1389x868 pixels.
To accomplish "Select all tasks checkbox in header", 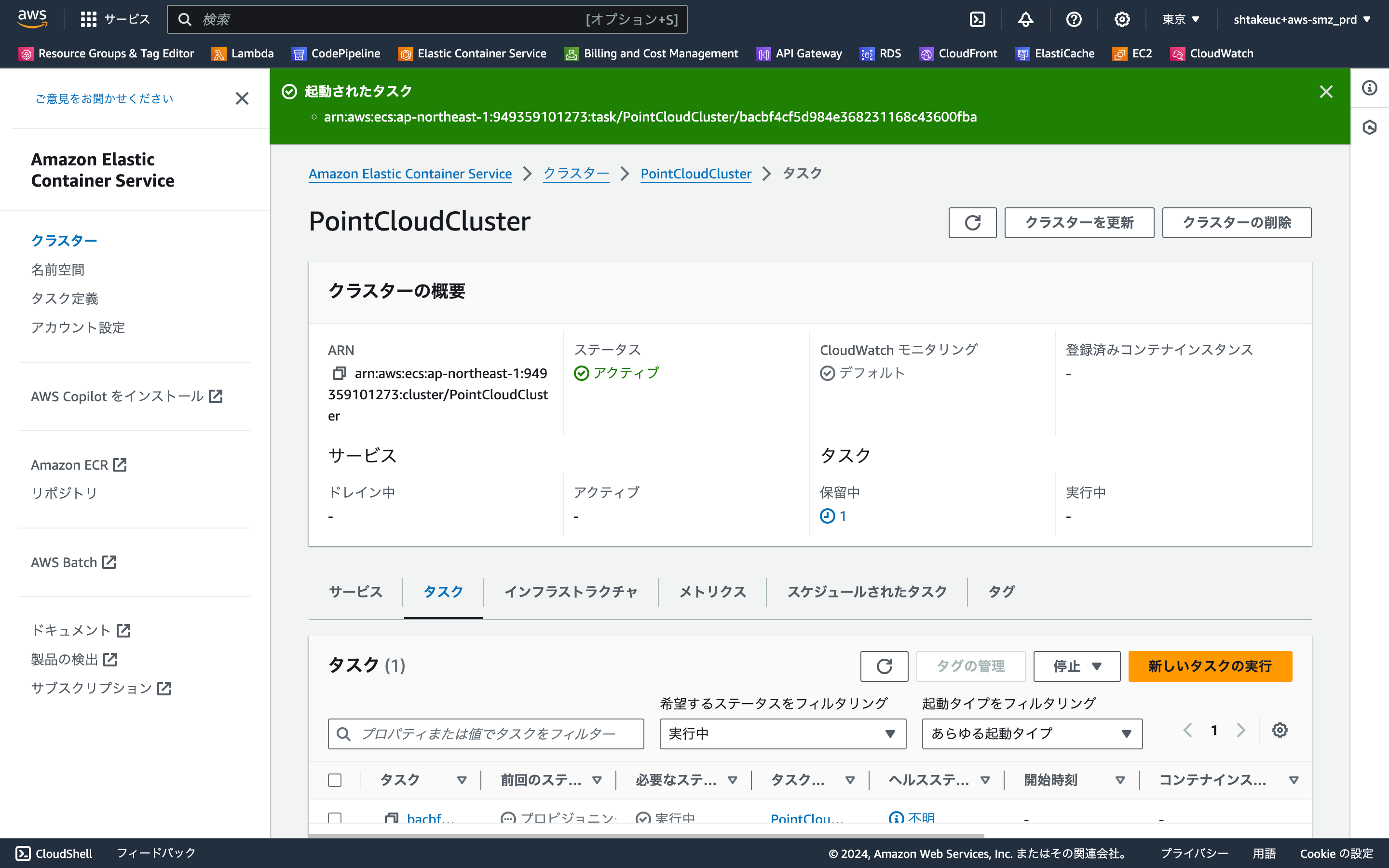I will 335,780.
